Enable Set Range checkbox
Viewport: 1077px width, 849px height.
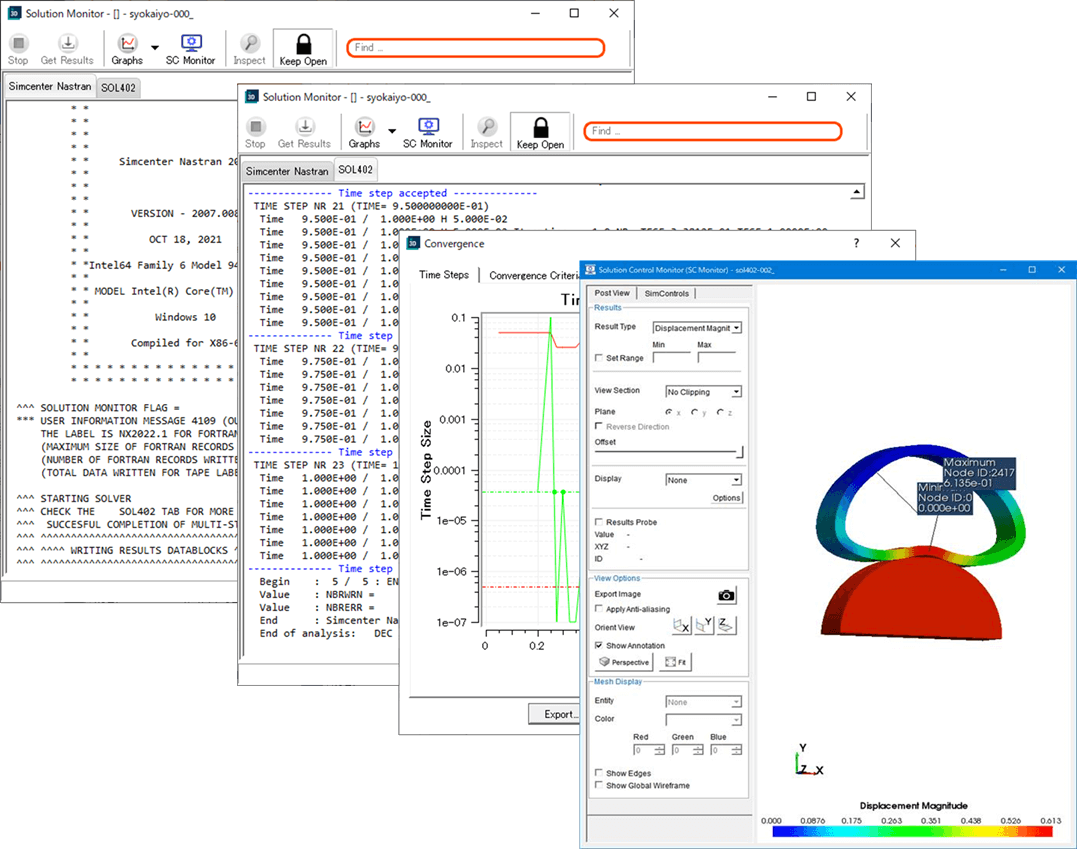pyautogui.click(x=599, y=358)
